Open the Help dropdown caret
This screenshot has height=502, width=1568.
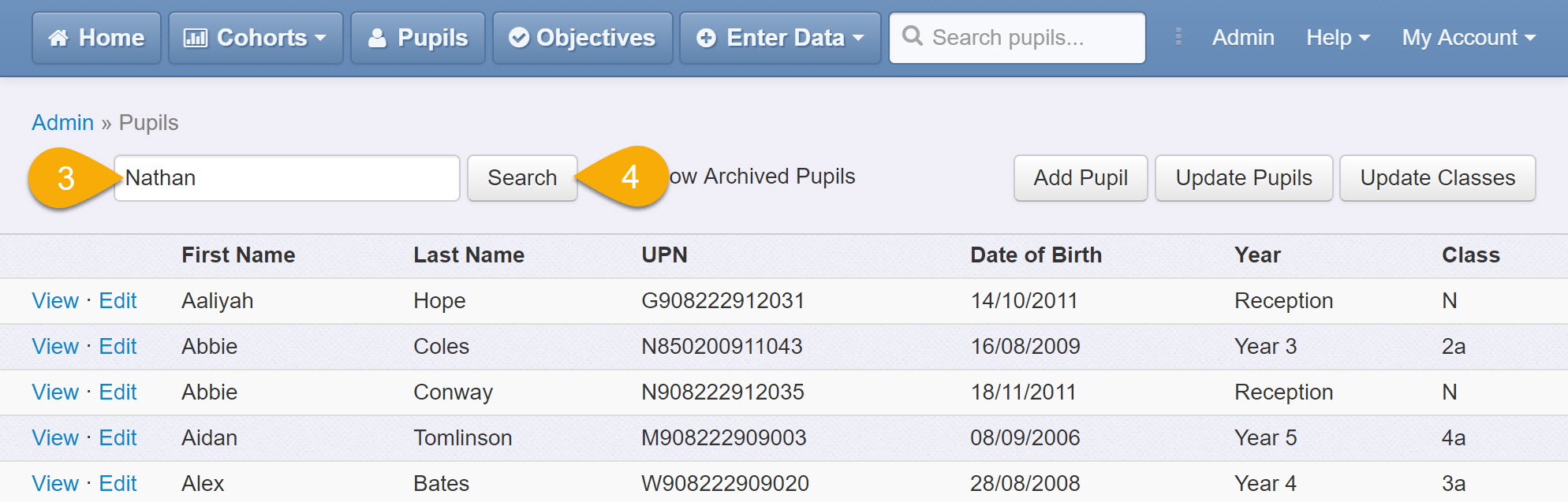pyautogui.click(x=1365, y=38)
